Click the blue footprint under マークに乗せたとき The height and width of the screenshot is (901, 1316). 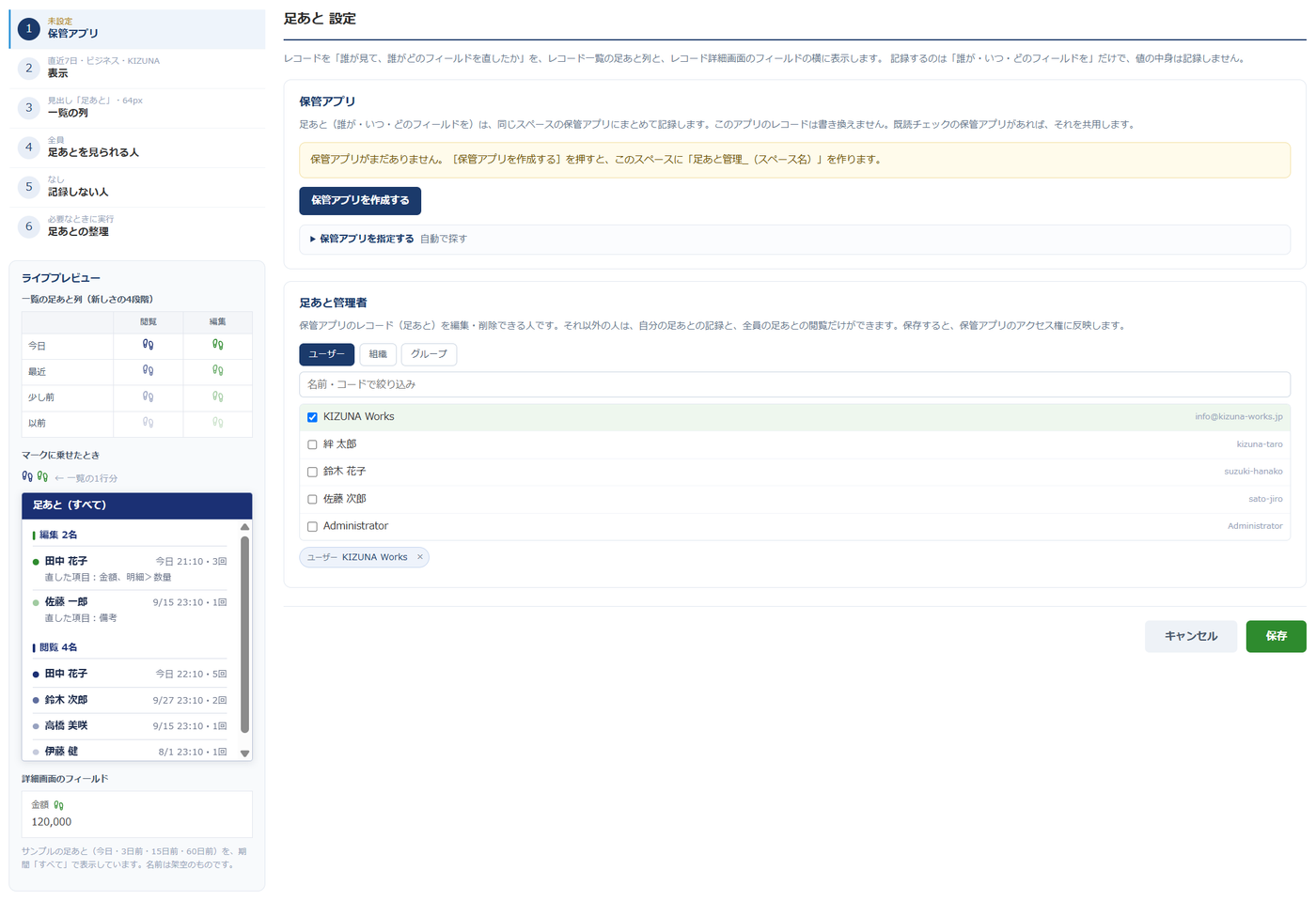[x=27, y=477]
